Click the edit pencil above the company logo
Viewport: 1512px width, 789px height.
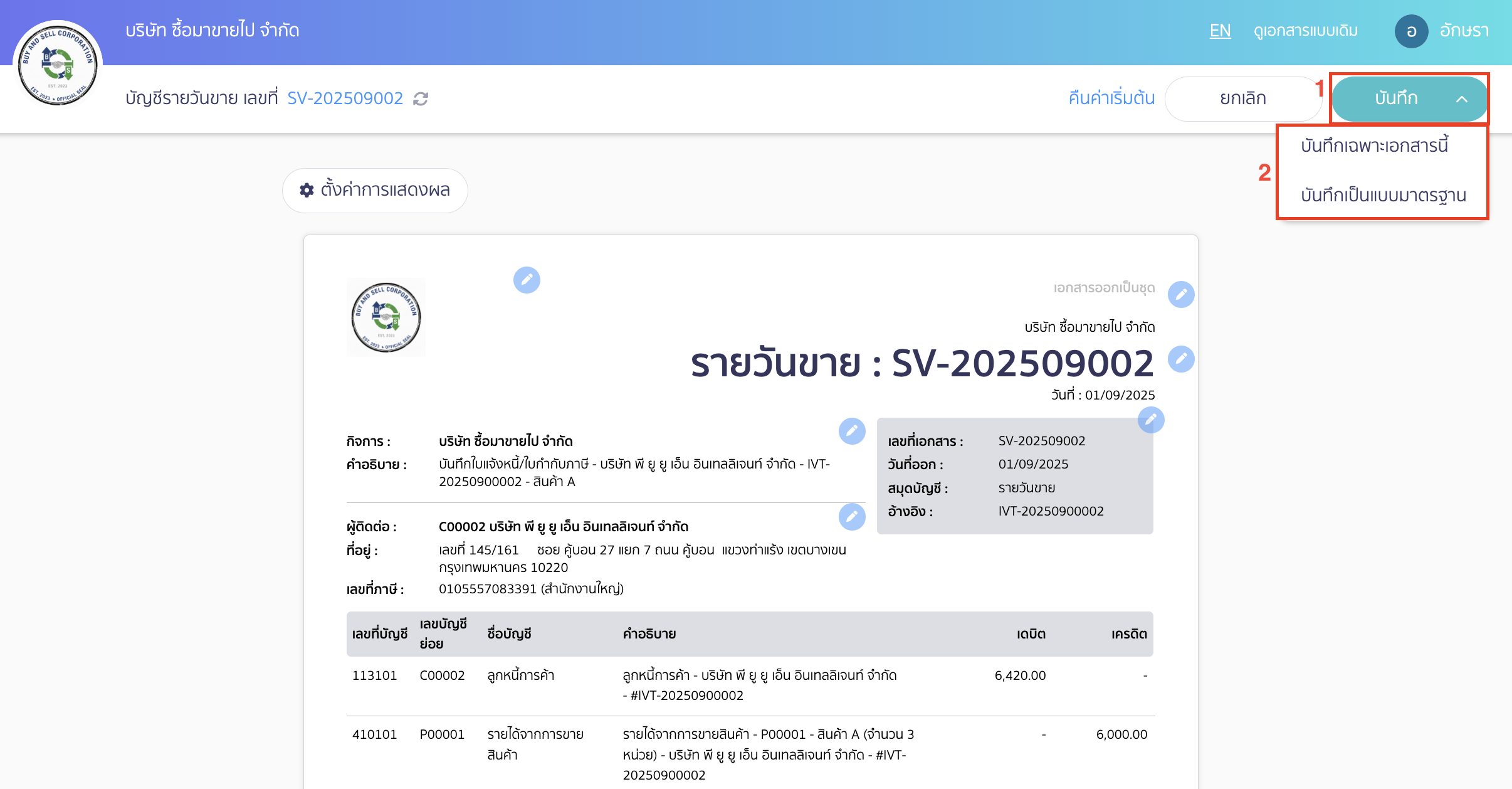click(x=527, y=280)
